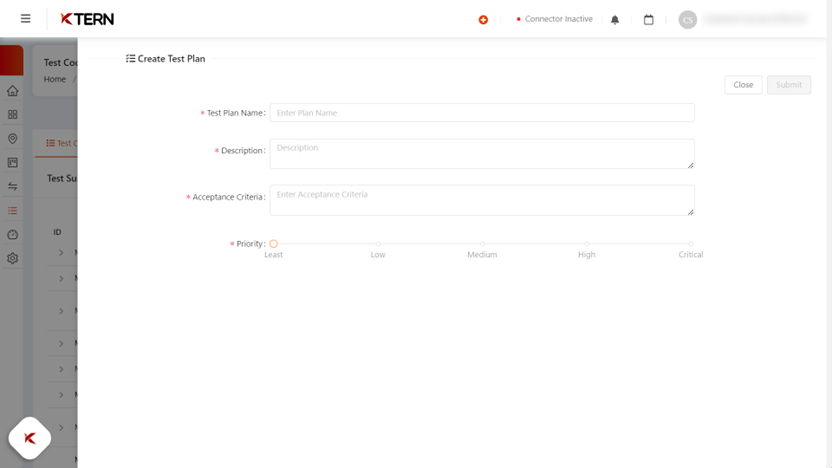Click Connector Inactive status

point(554,19)
